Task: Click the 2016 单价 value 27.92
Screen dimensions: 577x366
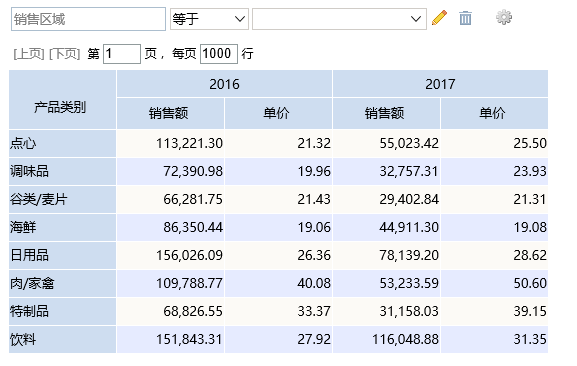Action: click(x=314, y=339)
